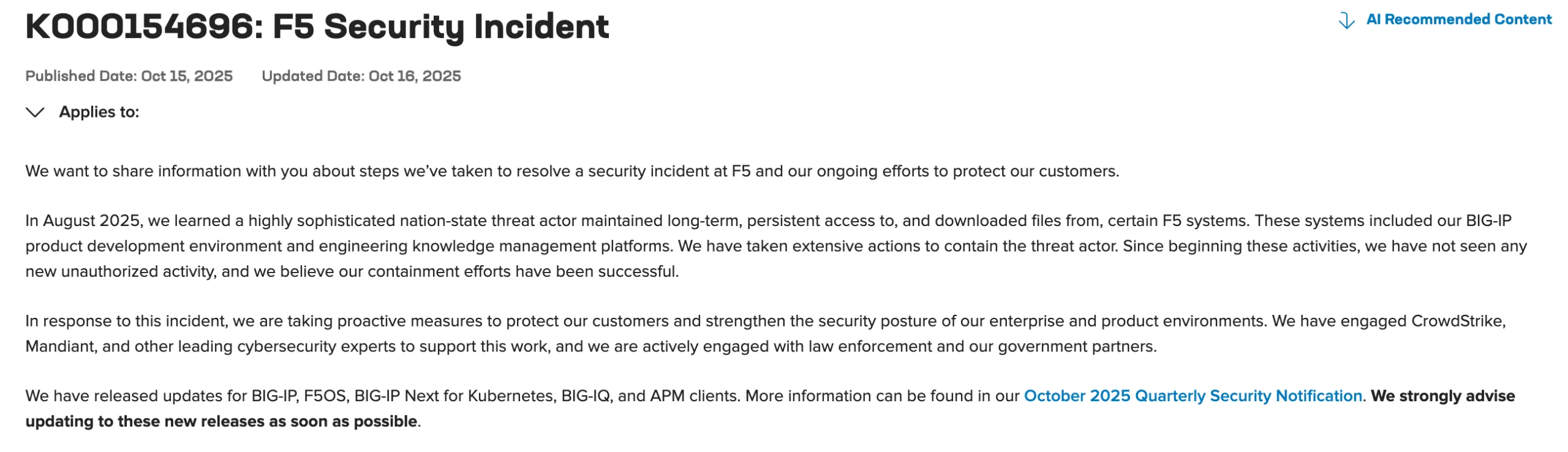Viewport: 1568px width, 452px height.
Task: Jump to the AI Recommended Content link
Action: 1458,20
